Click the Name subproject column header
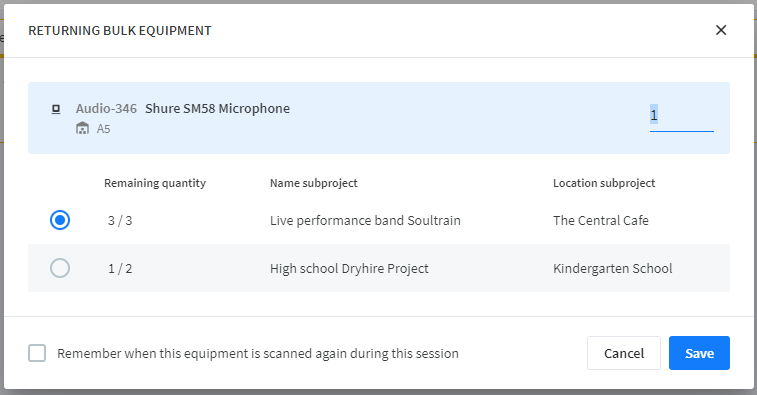The height and width of the screenshot is (395, 757). point(314,183)
